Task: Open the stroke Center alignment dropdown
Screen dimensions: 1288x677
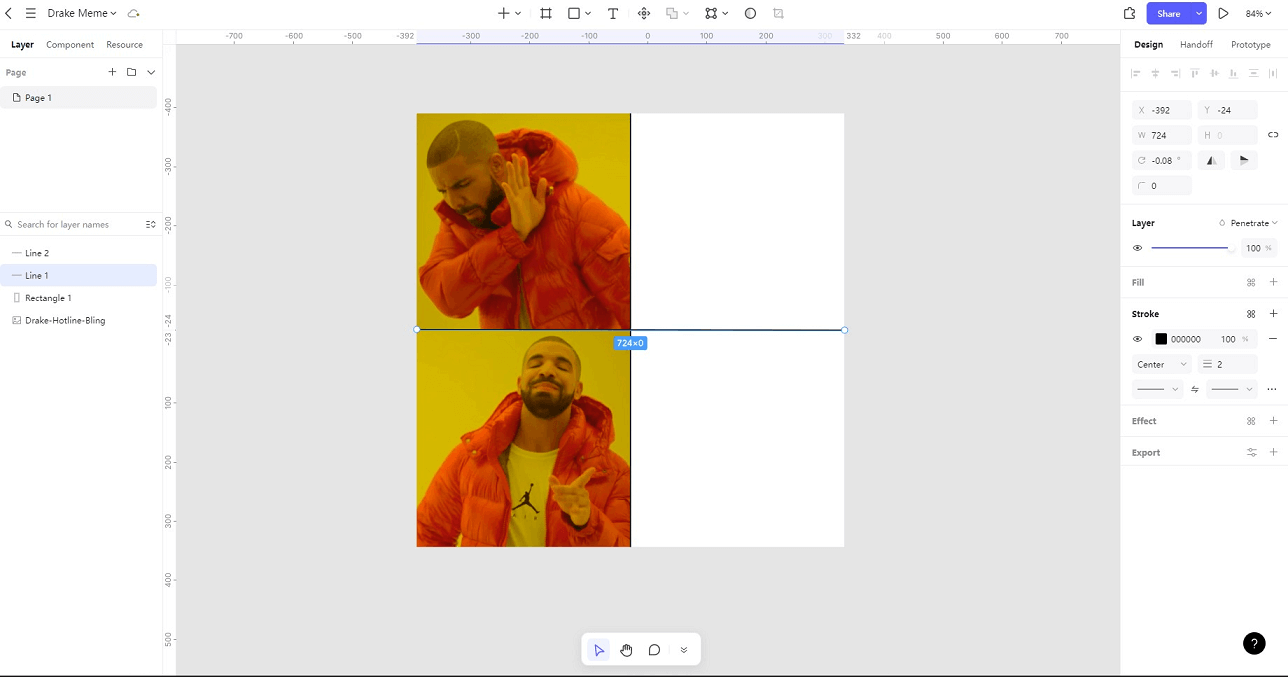Action: pyautogui.click(x=1161, y=364)
